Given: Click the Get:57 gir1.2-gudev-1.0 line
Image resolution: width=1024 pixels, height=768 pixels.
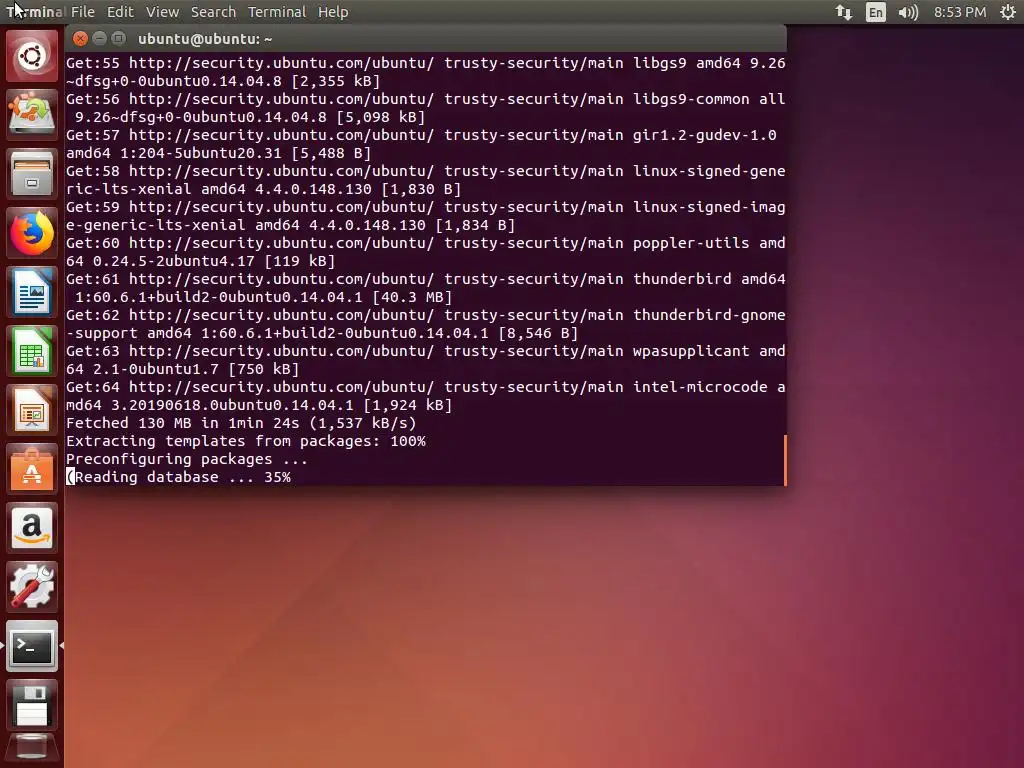Looking at the screenshot, I should [x=421, y=144].
